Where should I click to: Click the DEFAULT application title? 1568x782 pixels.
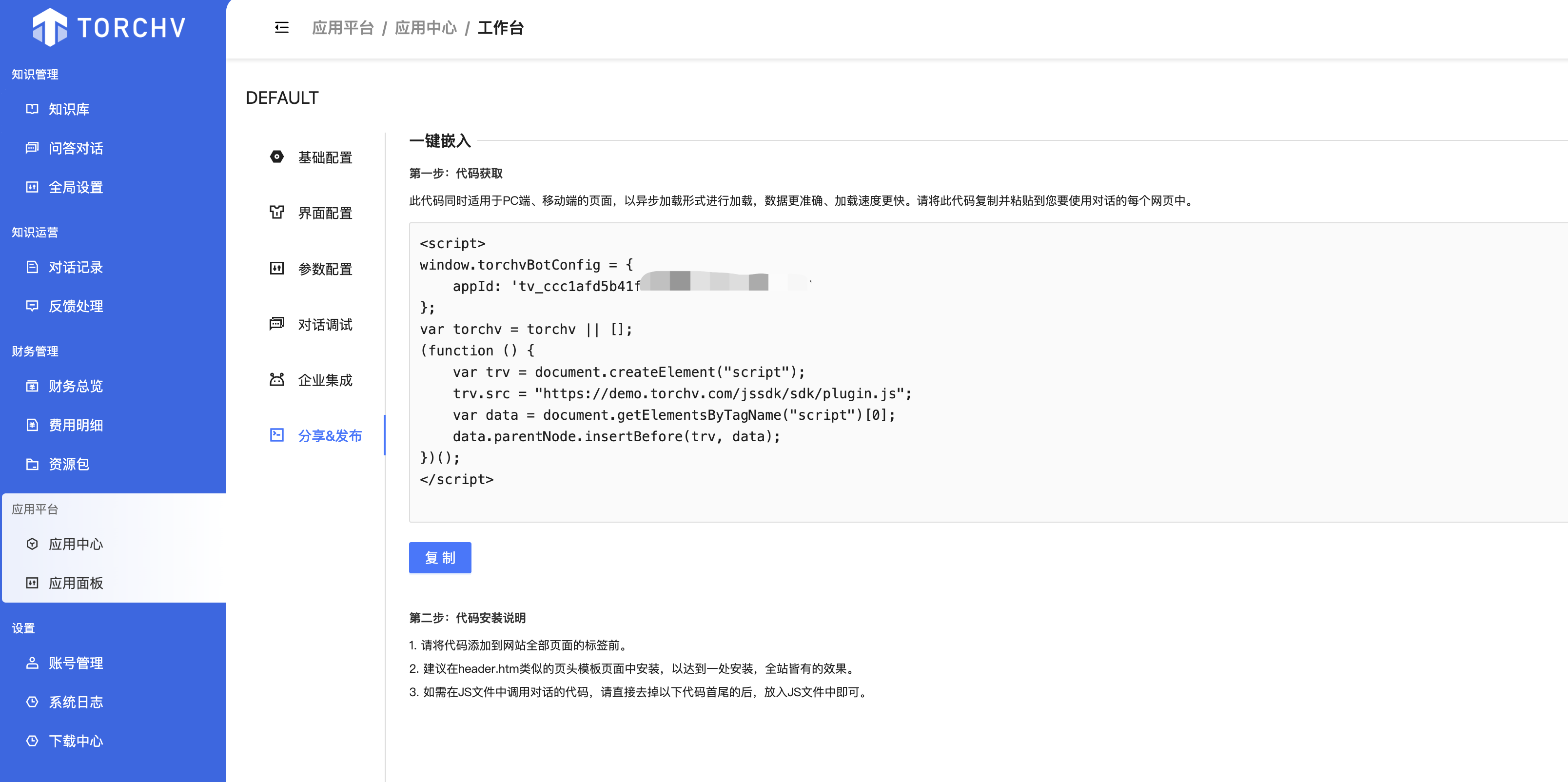(282, 98)
